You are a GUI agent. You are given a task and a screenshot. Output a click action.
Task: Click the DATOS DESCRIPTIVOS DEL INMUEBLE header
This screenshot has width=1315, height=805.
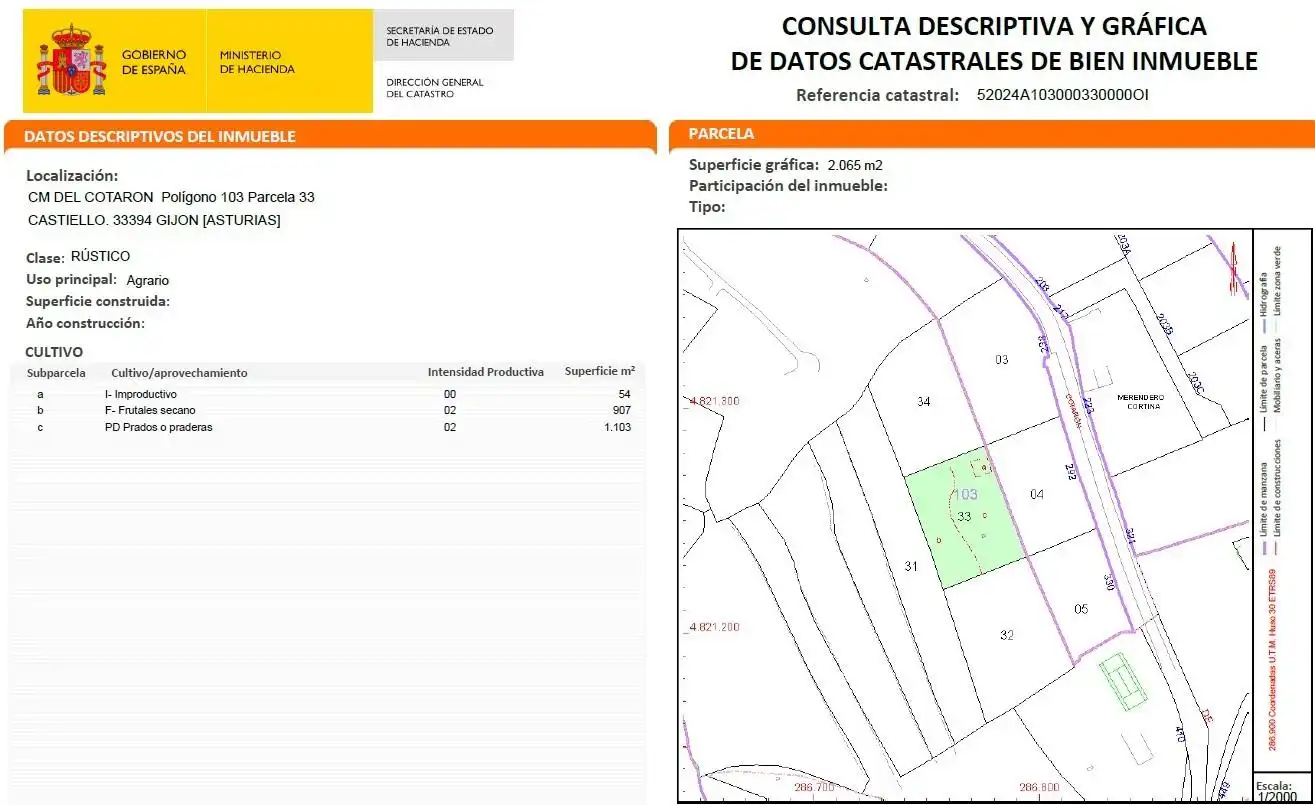(x=160, y=136)
